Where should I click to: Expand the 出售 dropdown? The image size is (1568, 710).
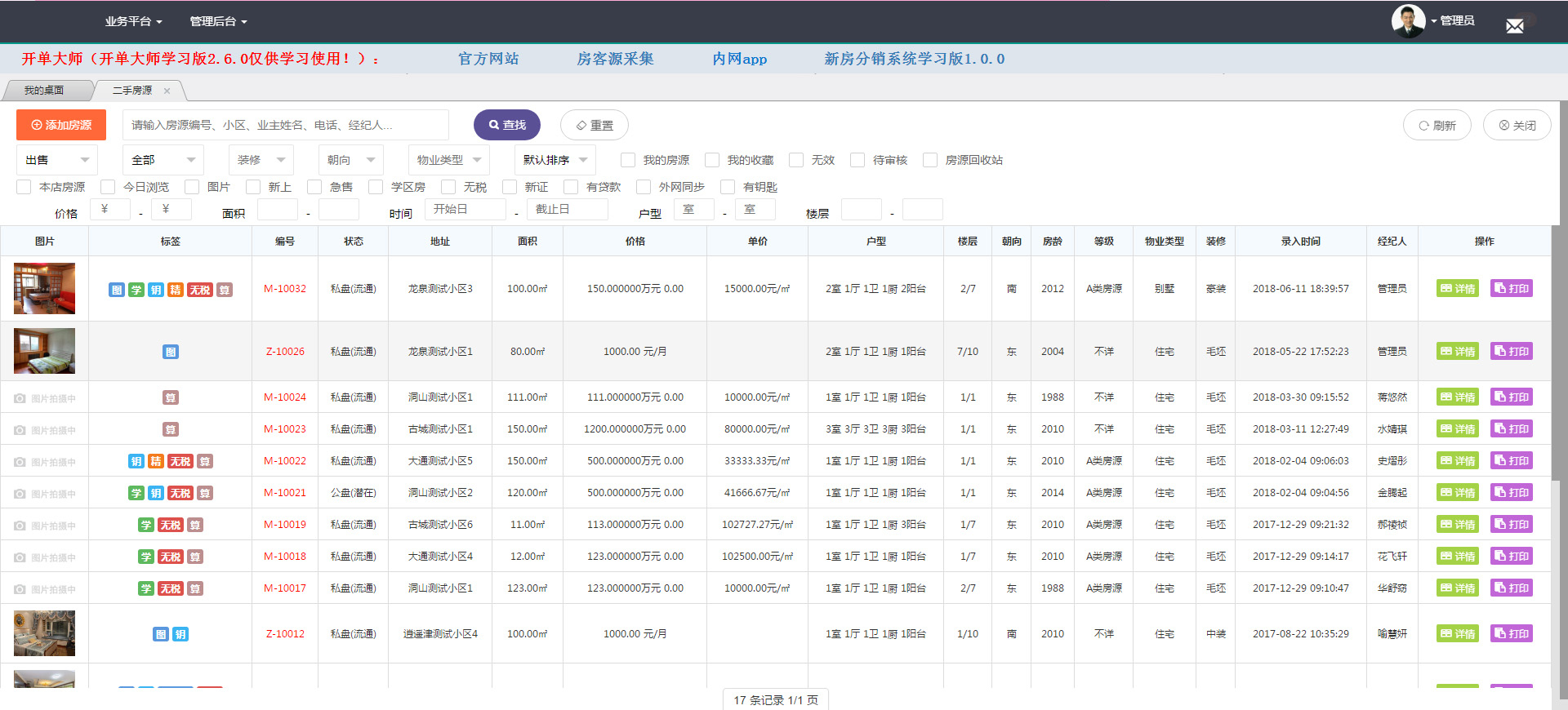click(x=57, y=160)
